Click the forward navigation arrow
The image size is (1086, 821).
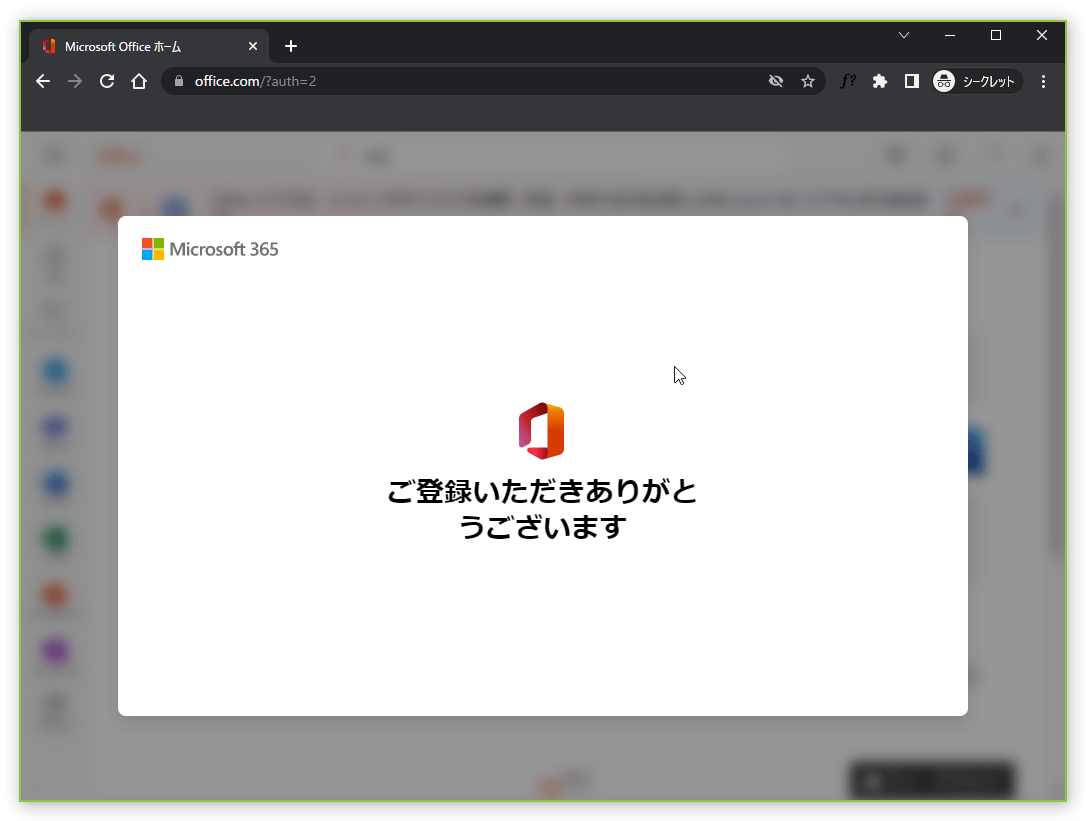(x=75, y=81)
